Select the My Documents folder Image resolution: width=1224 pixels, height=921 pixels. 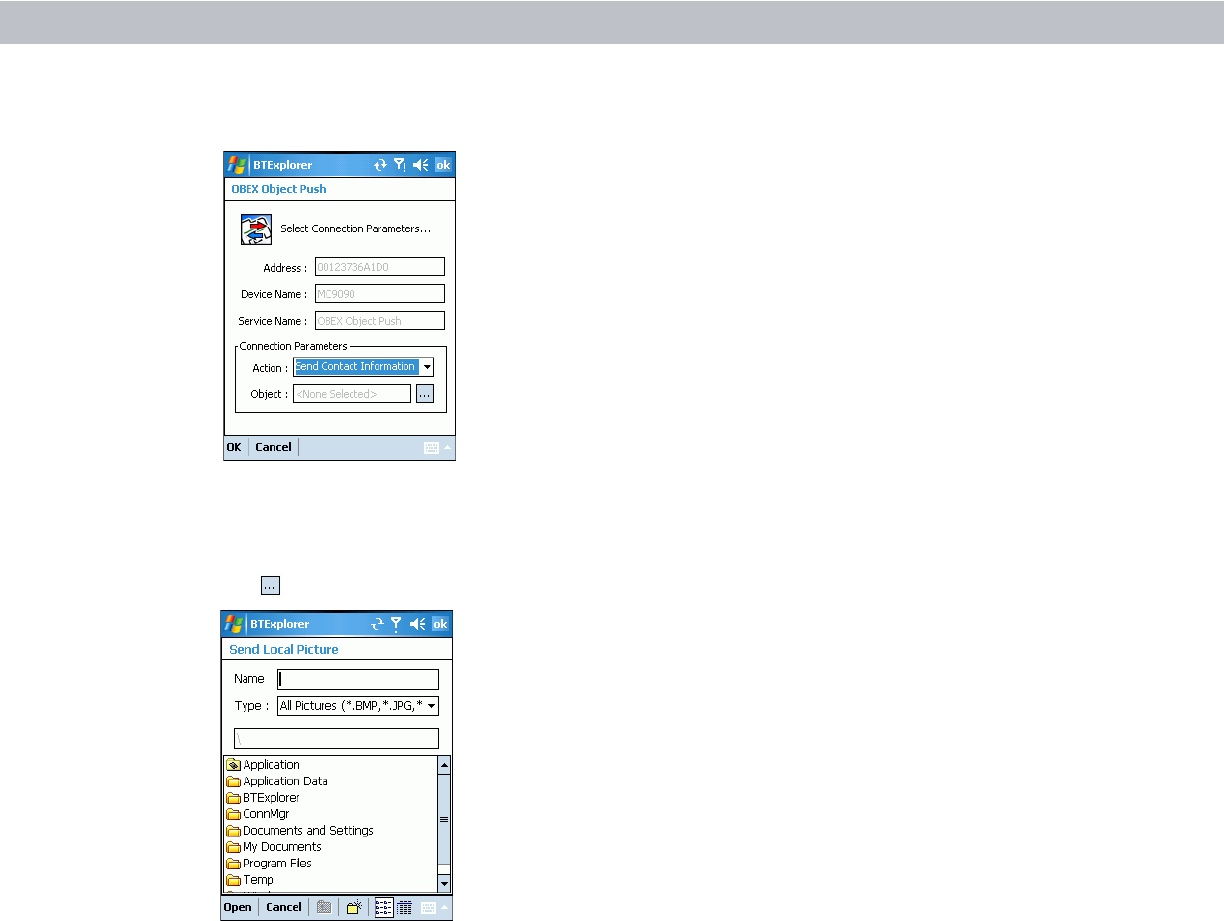(274, 847)
